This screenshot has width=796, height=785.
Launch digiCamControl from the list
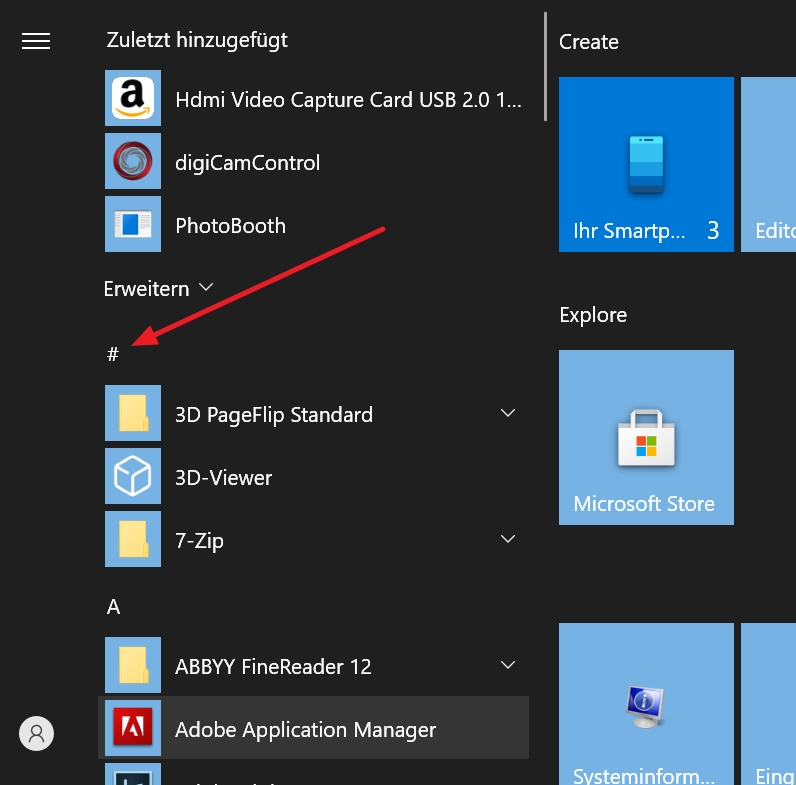(313, 161)
